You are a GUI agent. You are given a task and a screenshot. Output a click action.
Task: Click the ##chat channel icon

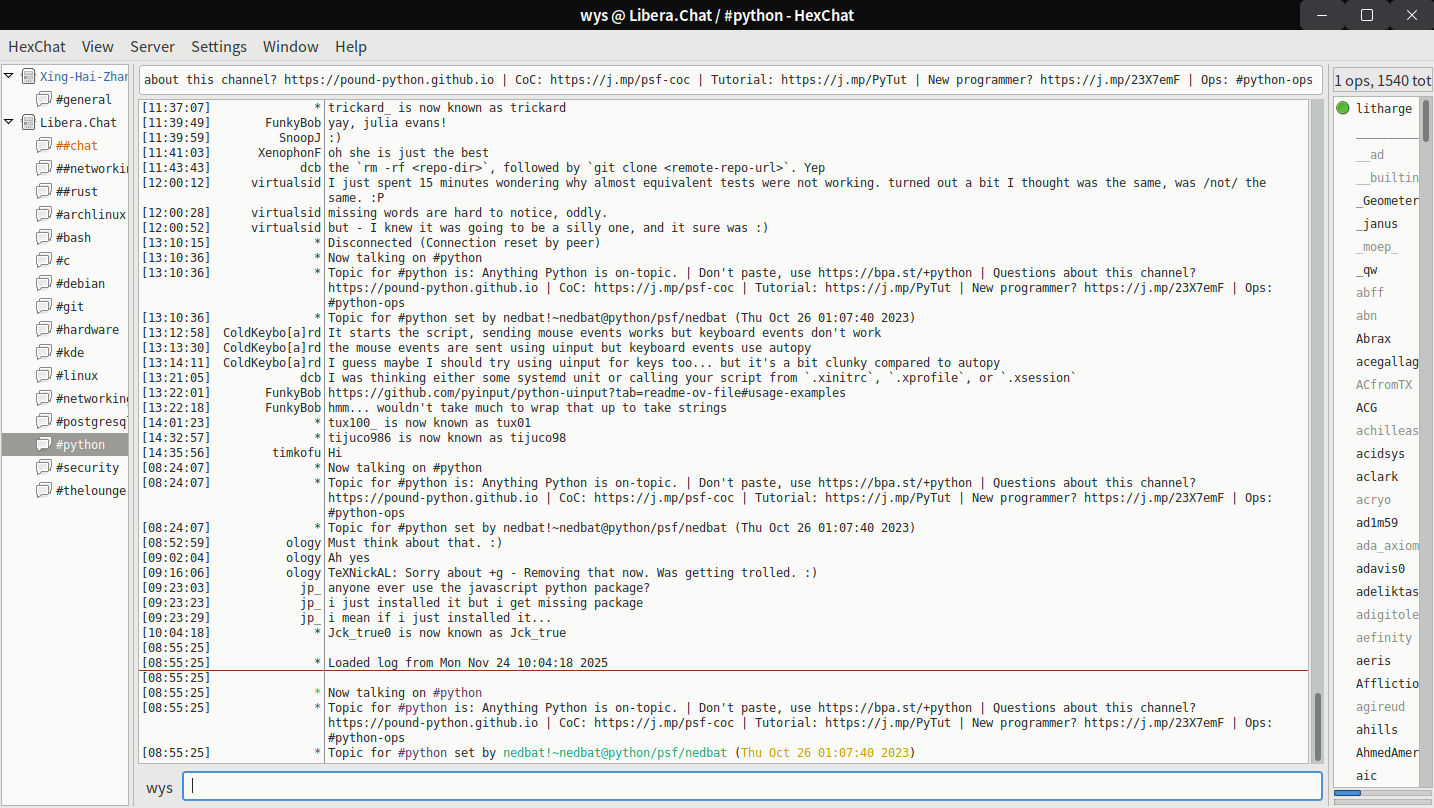43,145
